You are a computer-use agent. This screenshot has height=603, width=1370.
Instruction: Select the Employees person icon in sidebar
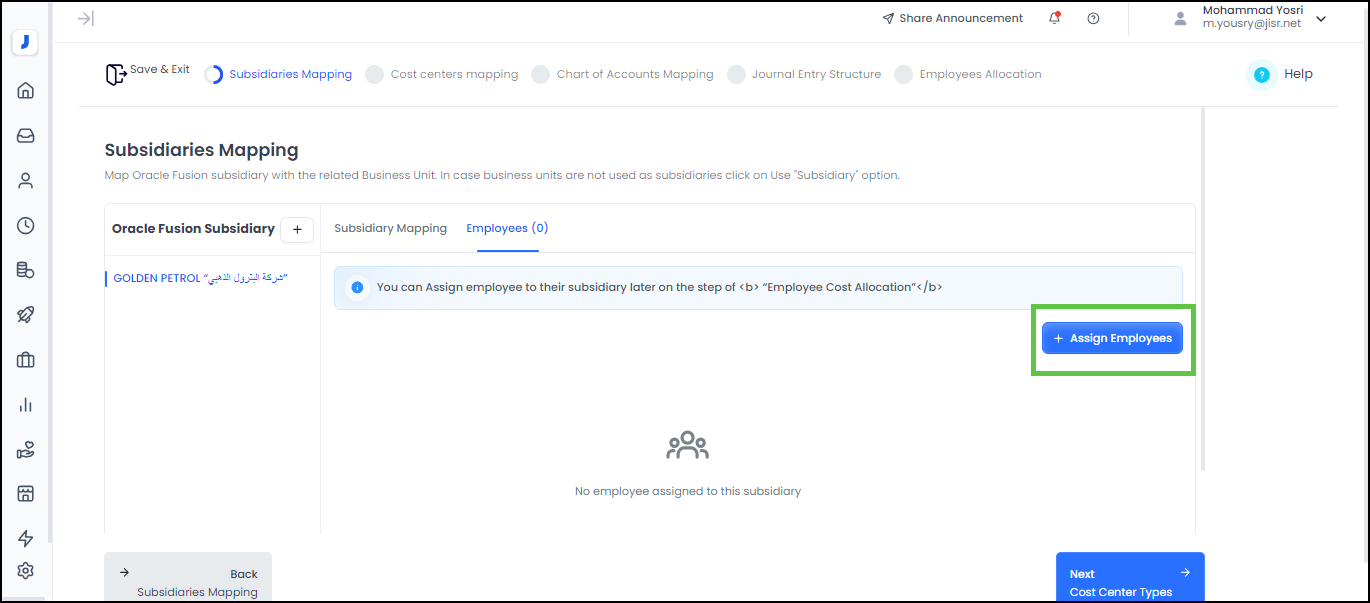point(25,180)
